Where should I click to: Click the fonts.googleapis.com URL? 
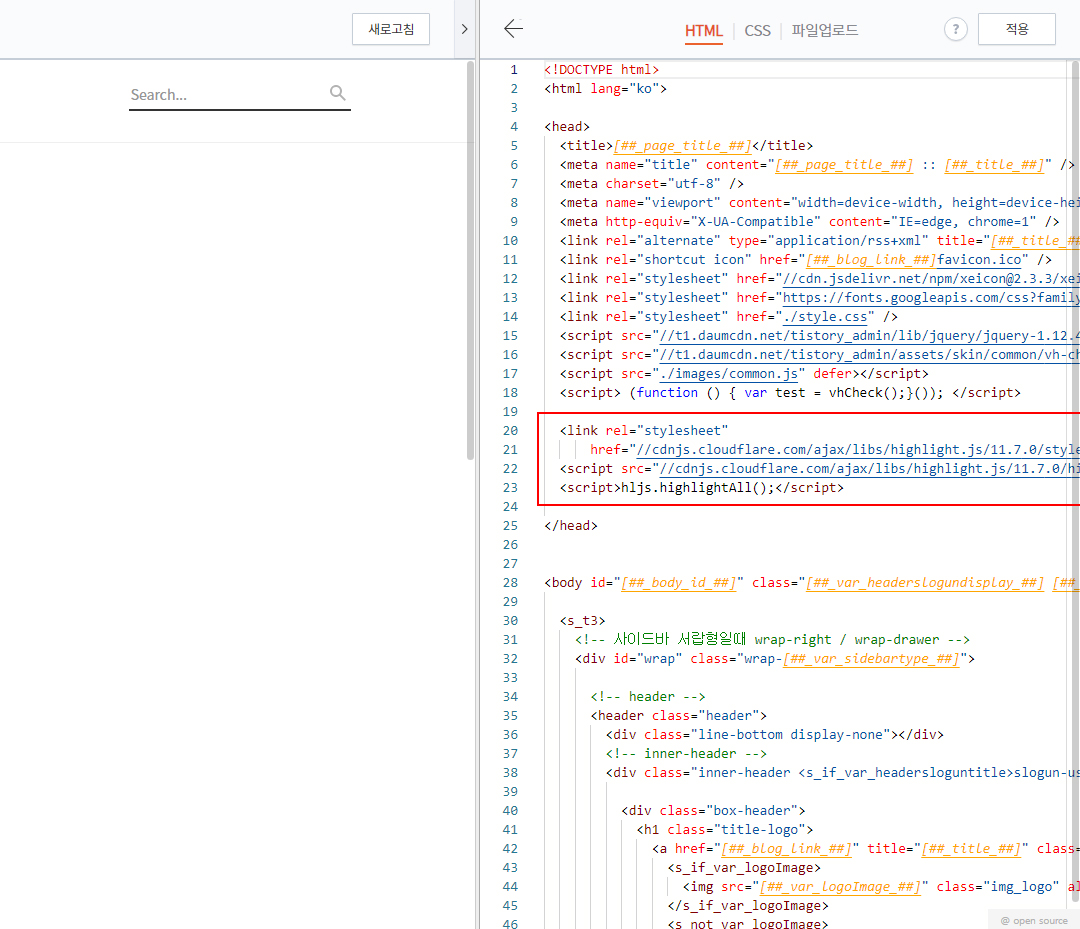point(931,298)
